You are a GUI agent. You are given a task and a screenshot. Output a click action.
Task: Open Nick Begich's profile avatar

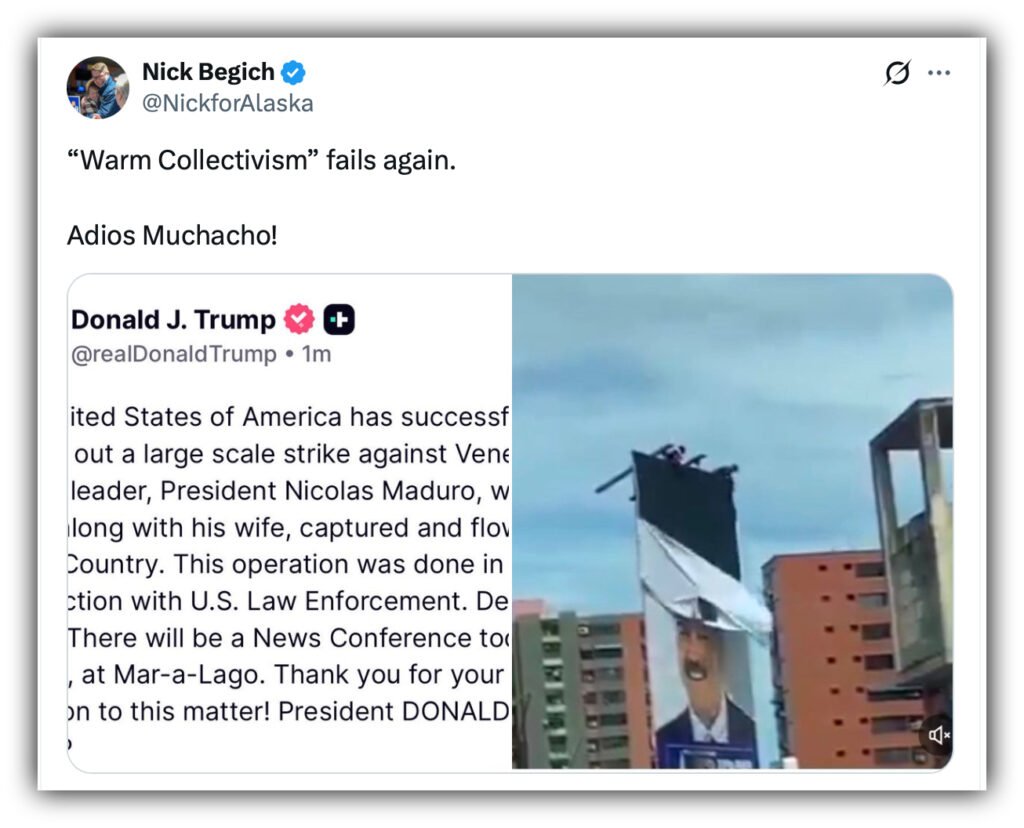coord(98,88)
